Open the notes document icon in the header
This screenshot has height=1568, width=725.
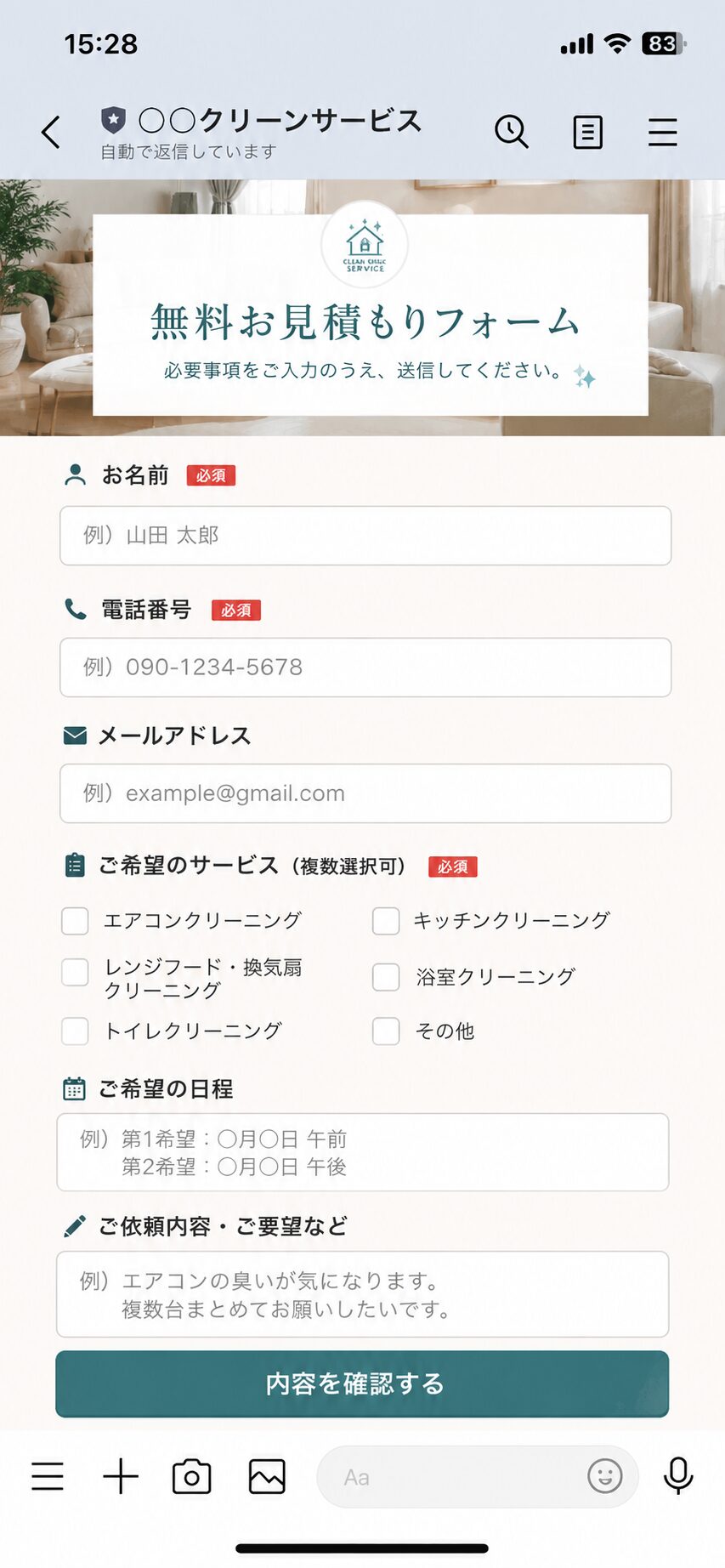587,133
